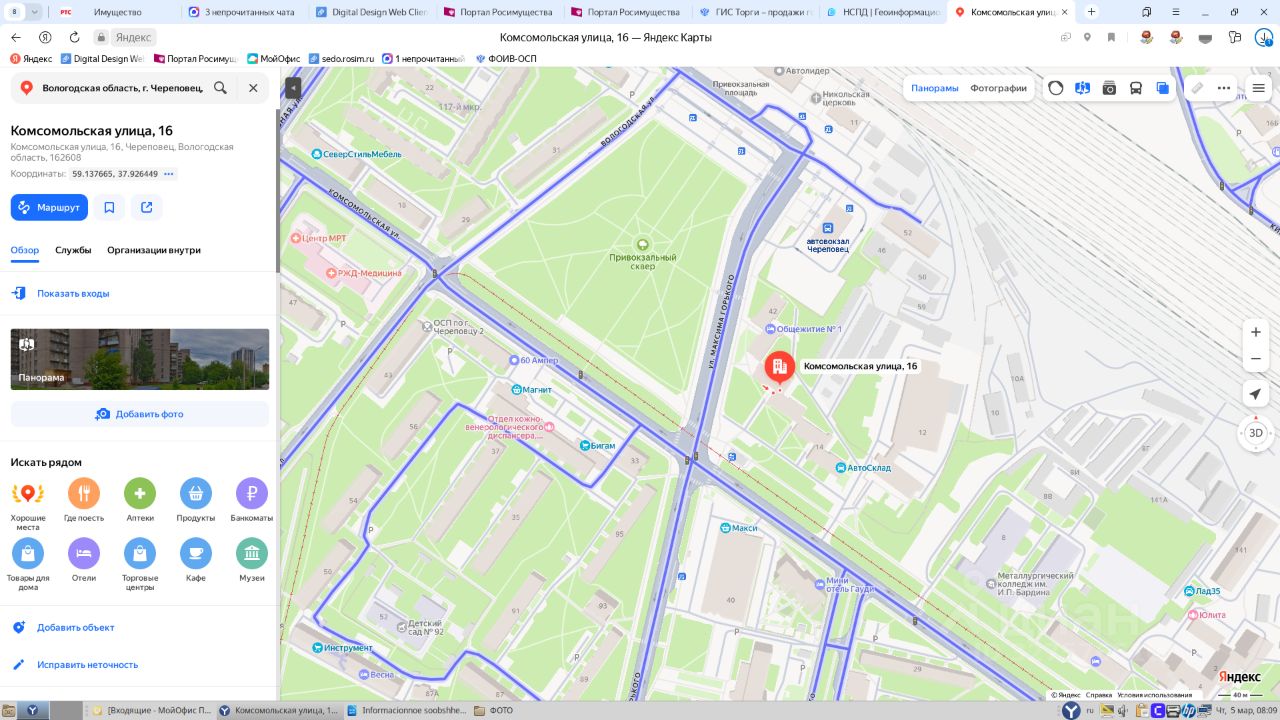1280x720 pixels.
Task: Open the three-dot more tools menu
Action: click(1224, 88)
